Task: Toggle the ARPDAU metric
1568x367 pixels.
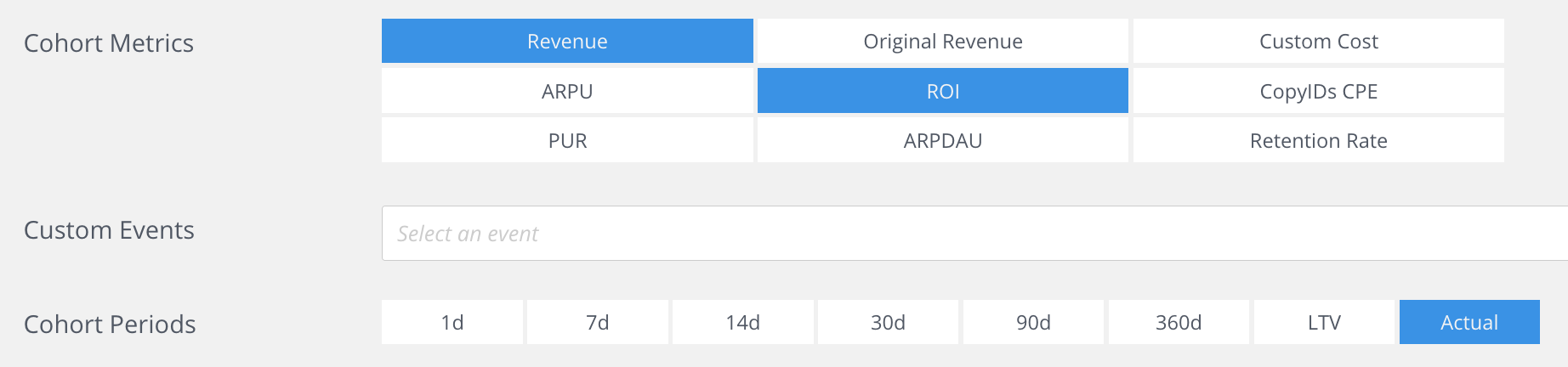Action: pos(942,140)
